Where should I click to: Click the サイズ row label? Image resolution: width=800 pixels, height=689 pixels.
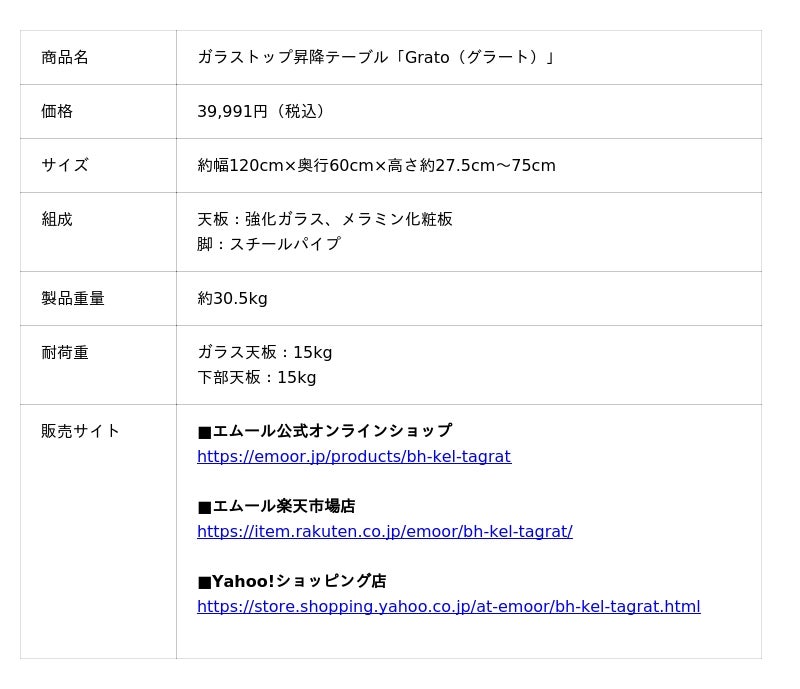pos(65,166)
